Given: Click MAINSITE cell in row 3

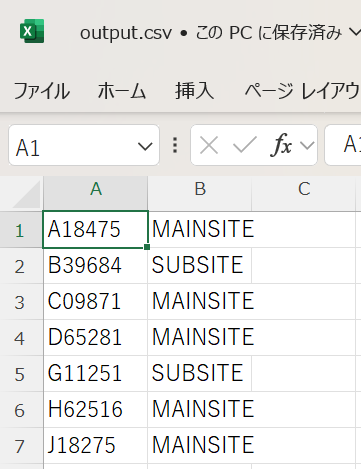Looking at the screenshot, I should (x=200, y=302).
